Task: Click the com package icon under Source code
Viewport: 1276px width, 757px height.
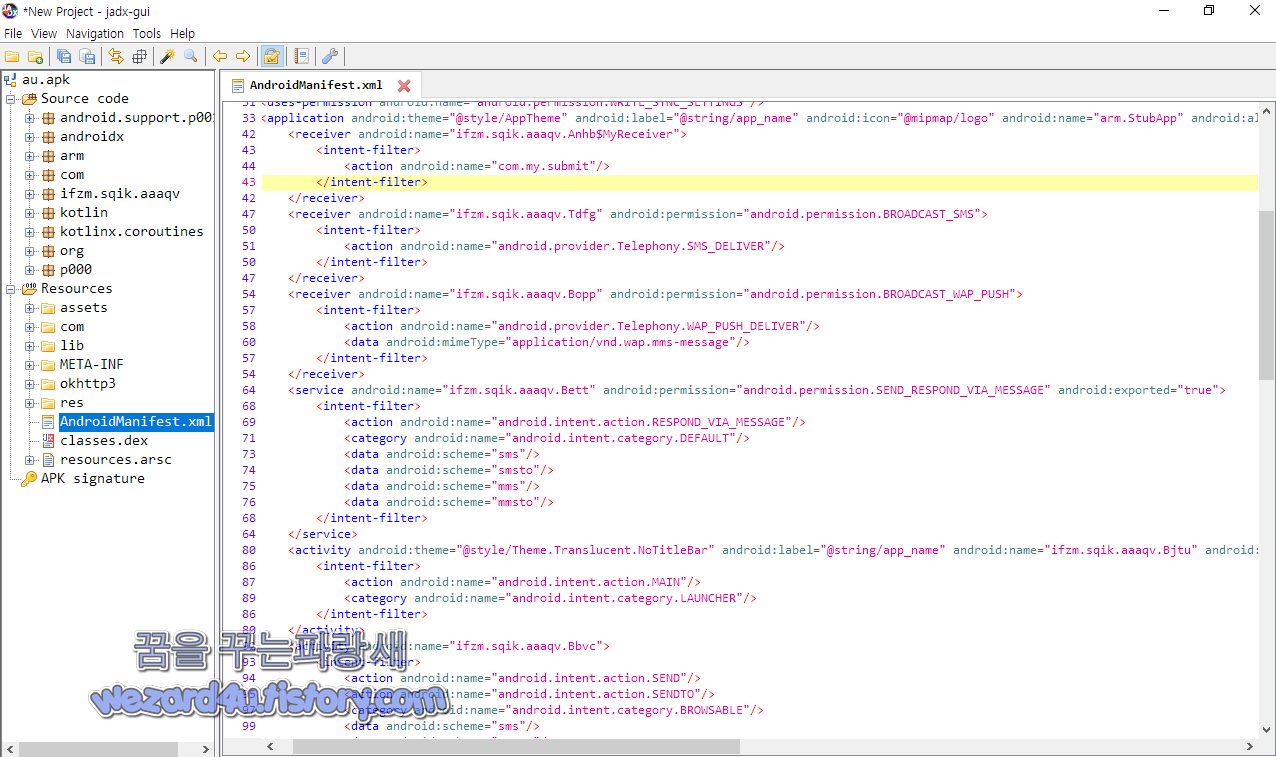Action: pos(48,175)
